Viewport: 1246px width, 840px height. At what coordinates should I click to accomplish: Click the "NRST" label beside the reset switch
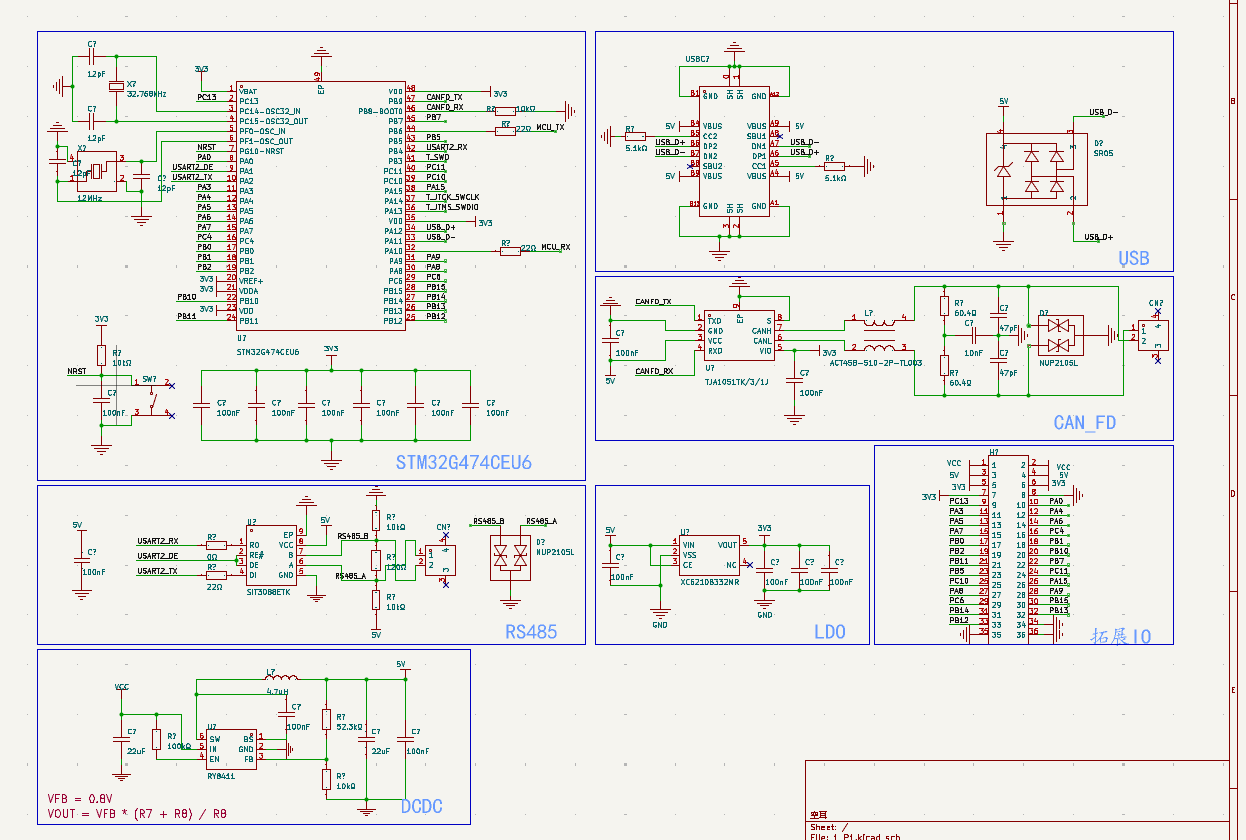click(x=77, y=370)
